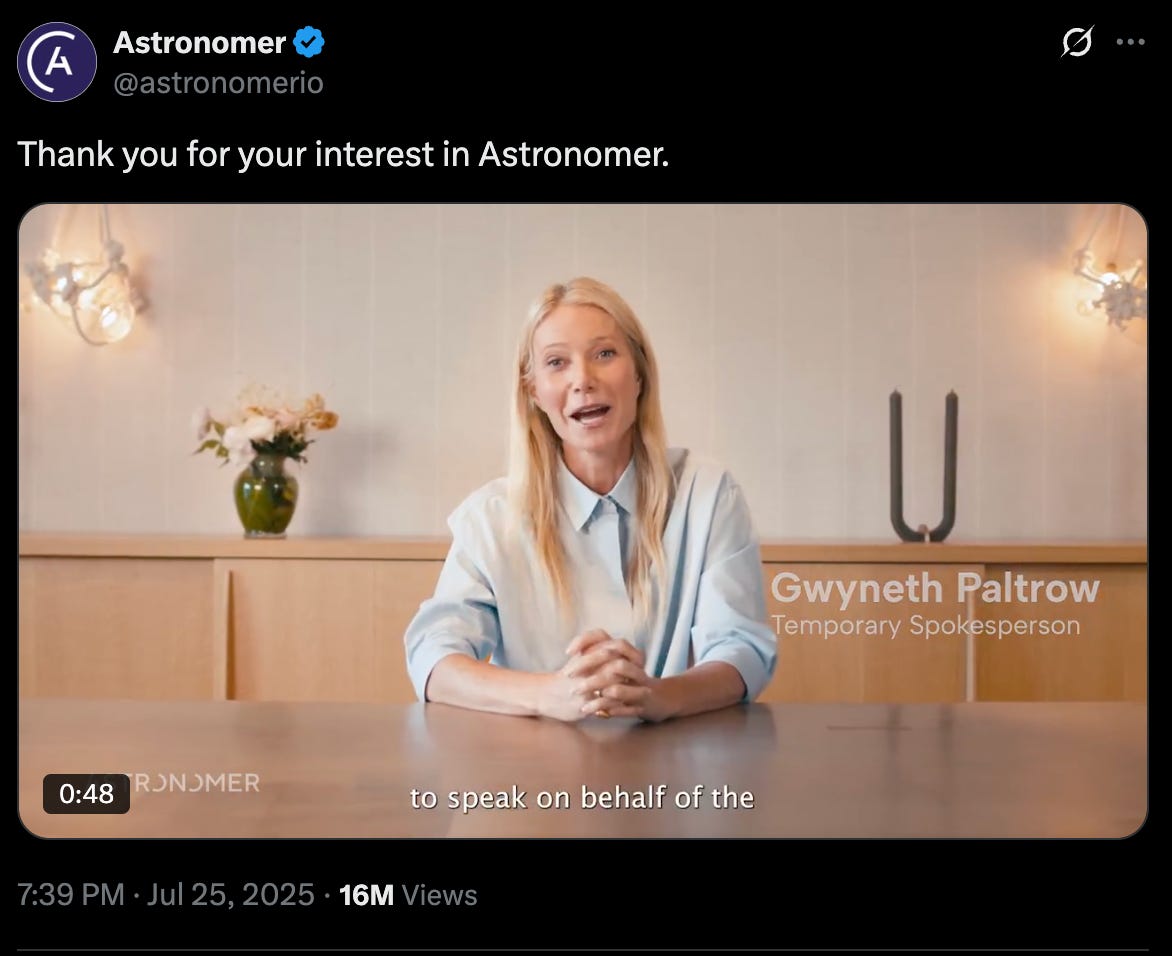This screenshot has width=1172, height=956.
Task: Click the subtitle 'to speak on behalf of the'
Action: coord(582,798)
